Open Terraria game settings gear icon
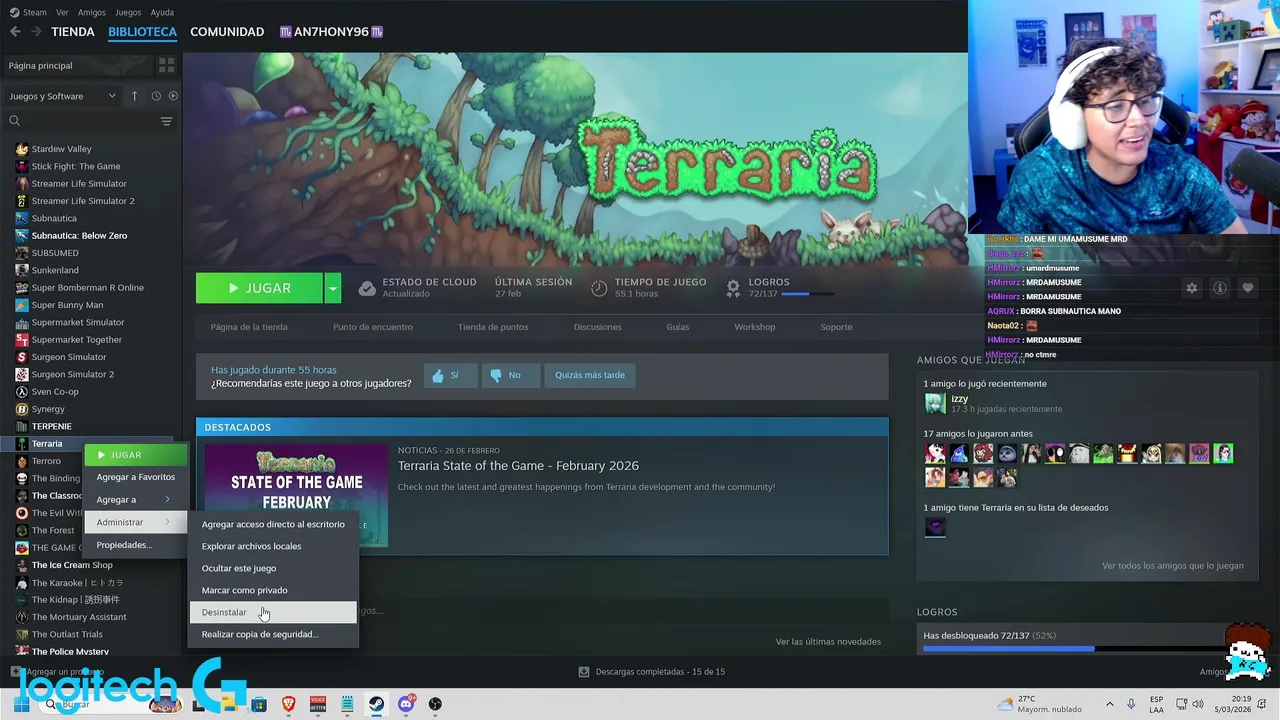1280x720 pixels. [1191, 288]
